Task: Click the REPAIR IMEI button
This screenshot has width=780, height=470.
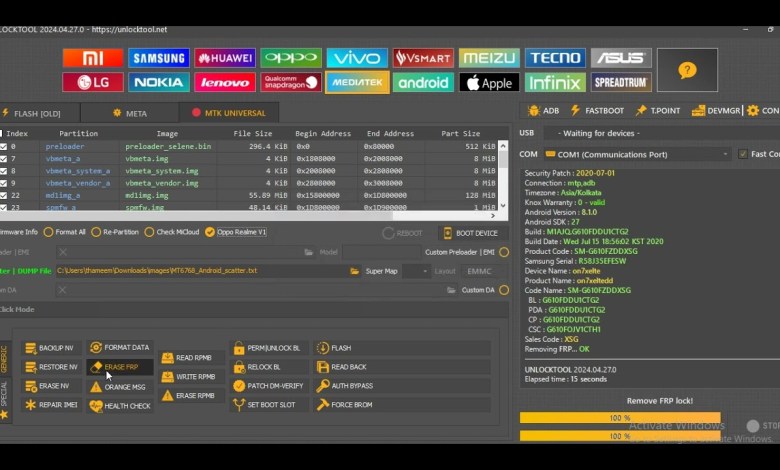Action: [52, 405]
